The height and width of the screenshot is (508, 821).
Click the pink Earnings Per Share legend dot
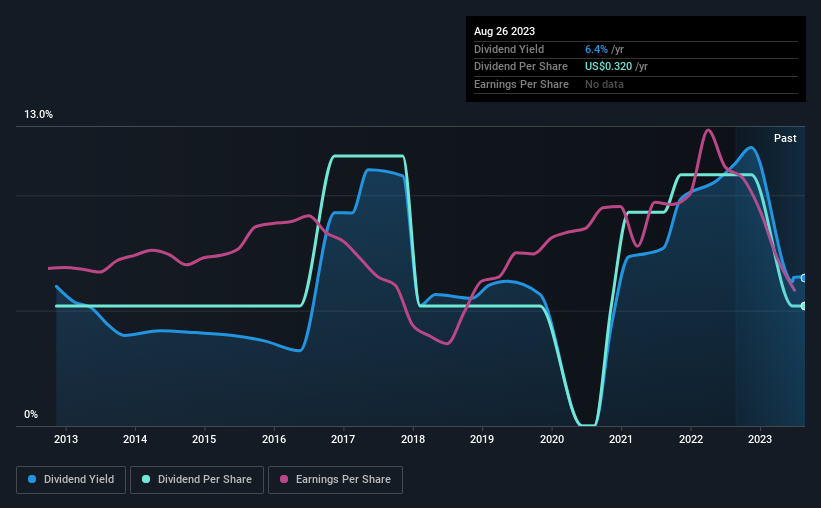point(284,479)
